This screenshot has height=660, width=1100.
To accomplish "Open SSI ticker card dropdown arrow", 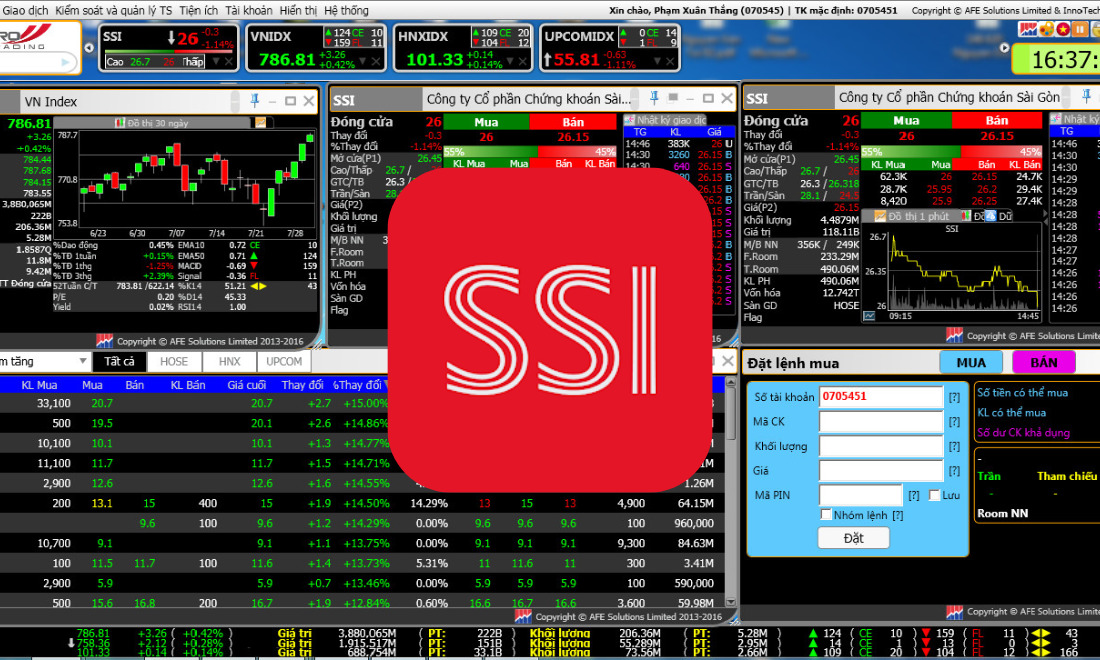I will pos(215,62).
